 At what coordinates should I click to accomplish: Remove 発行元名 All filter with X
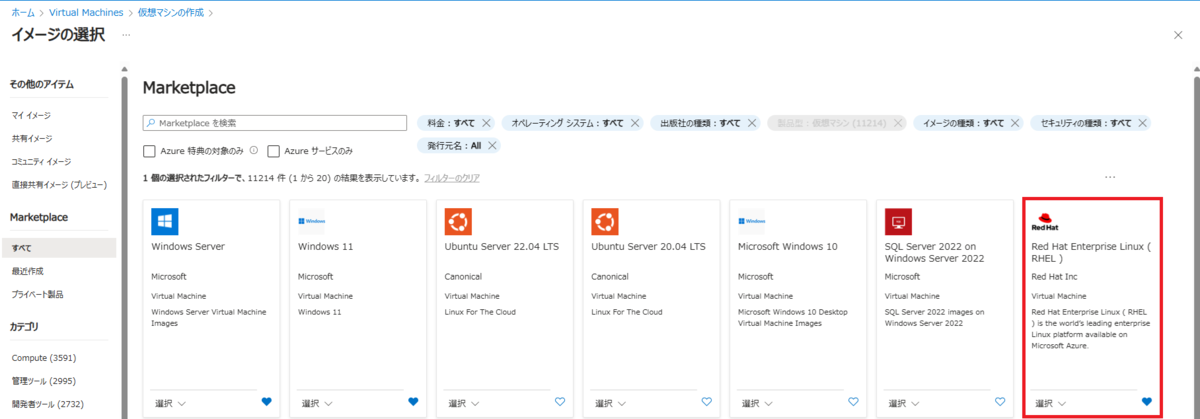pyautogui.click(x=492, y=145)
